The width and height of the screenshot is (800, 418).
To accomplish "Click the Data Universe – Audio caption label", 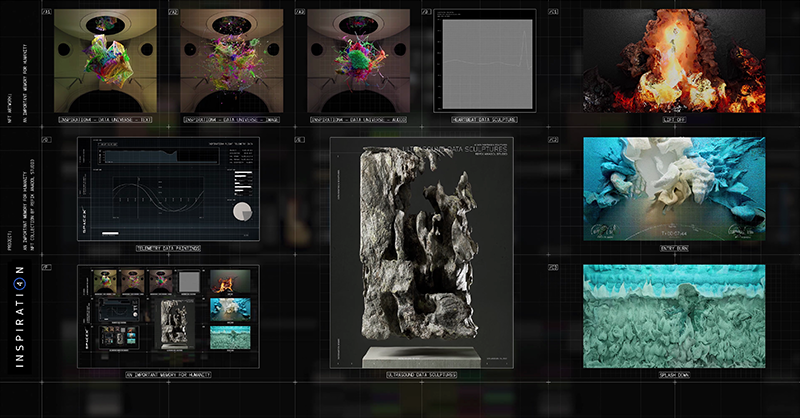I will click(x=358, y=120).
